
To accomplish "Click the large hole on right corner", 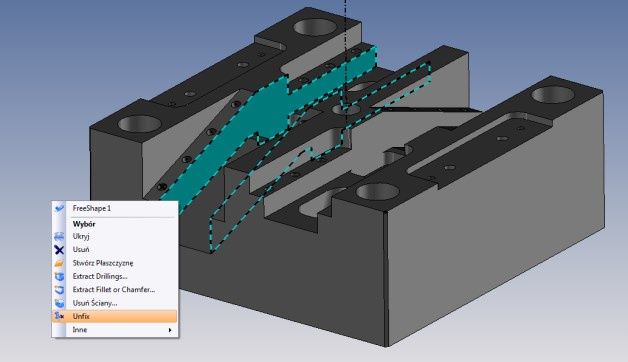I will [x=553, y=95].
